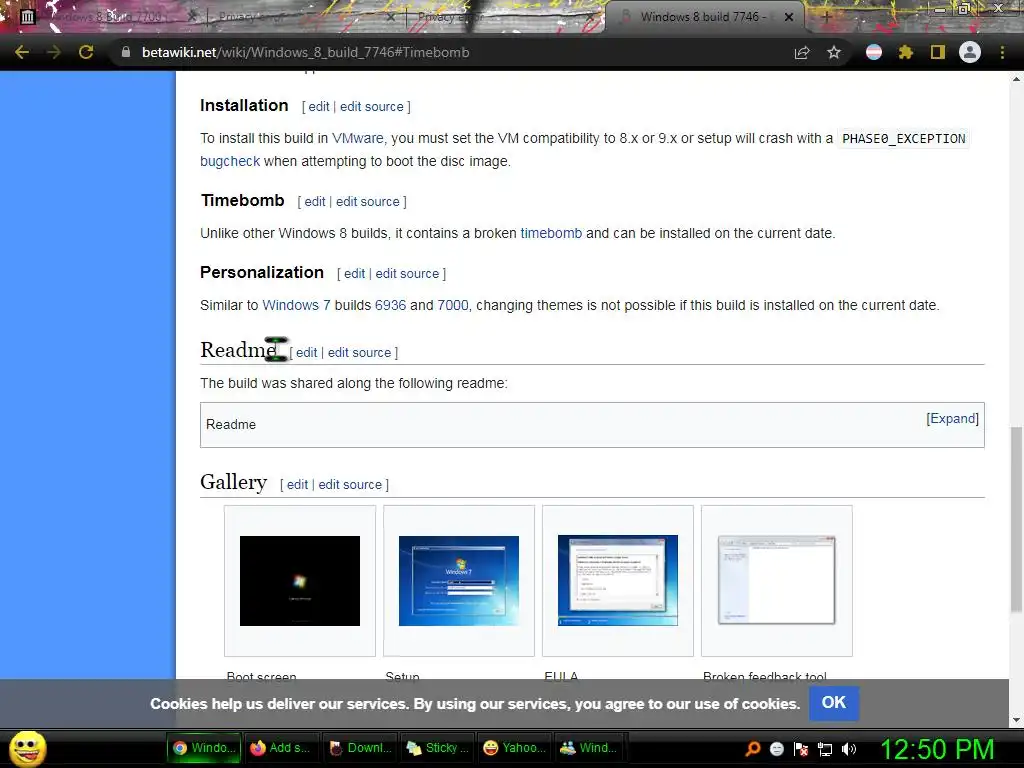
Task: Open the timebomb link
Action: point(551,233)
